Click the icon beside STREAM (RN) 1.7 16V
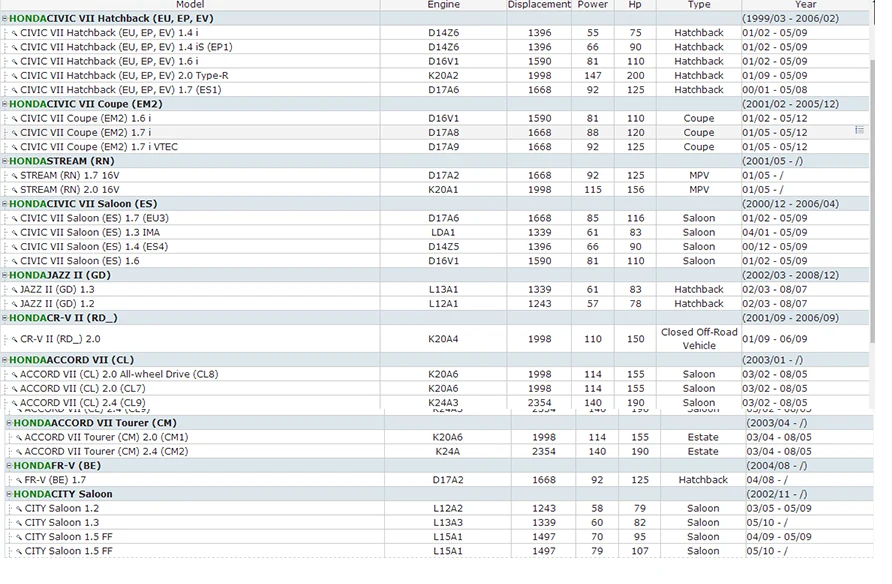The image size is (892, 584). [15, 176]
